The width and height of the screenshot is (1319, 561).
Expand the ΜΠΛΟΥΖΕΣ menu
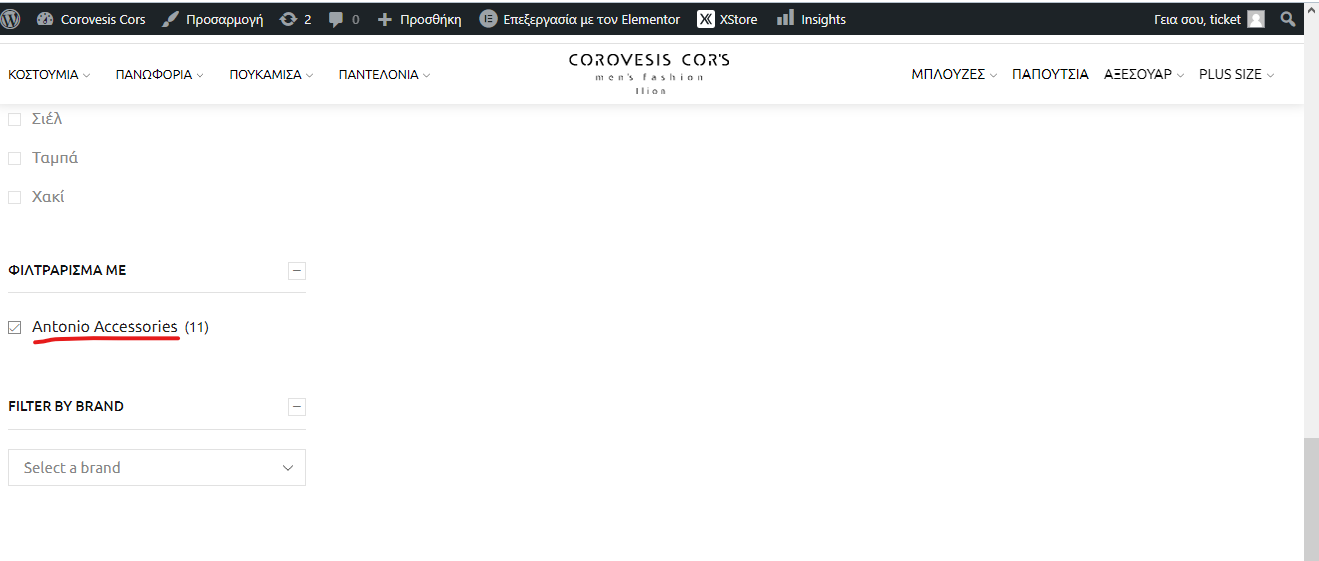pos(954,74)
